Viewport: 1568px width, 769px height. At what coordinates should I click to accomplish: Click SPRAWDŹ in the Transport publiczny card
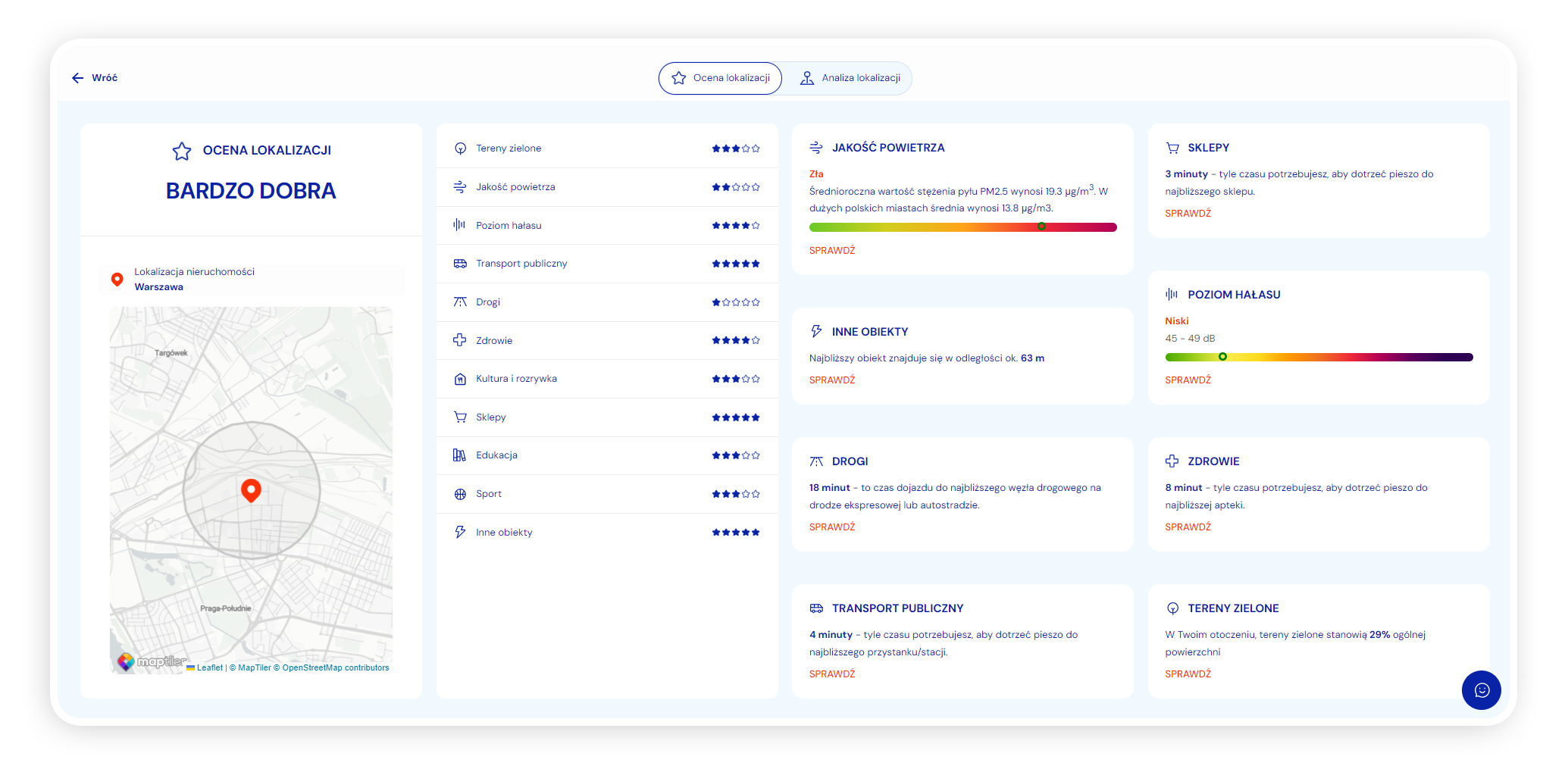click(831, 674)
